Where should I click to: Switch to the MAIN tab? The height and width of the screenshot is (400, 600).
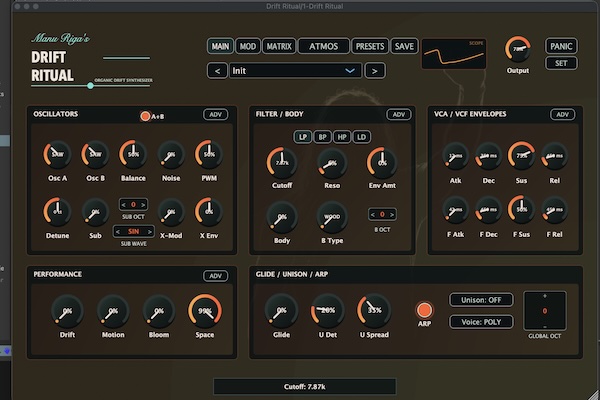coord(220,46)
